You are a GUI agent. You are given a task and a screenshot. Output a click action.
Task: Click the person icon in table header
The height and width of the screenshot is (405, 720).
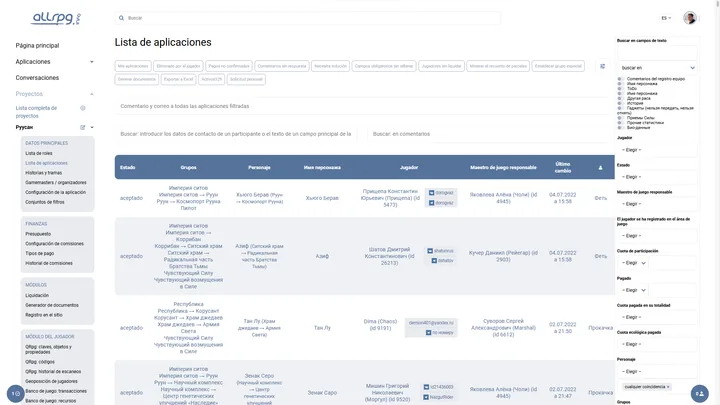click(600, 168)
